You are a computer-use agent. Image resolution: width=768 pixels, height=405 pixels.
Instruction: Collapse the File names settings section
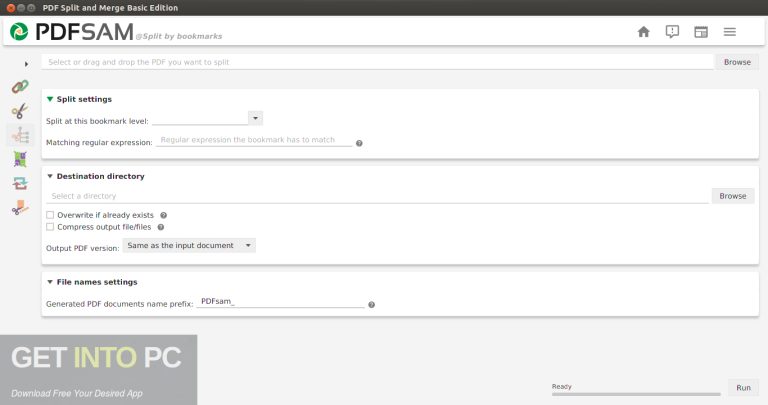(x=49, y=282)
